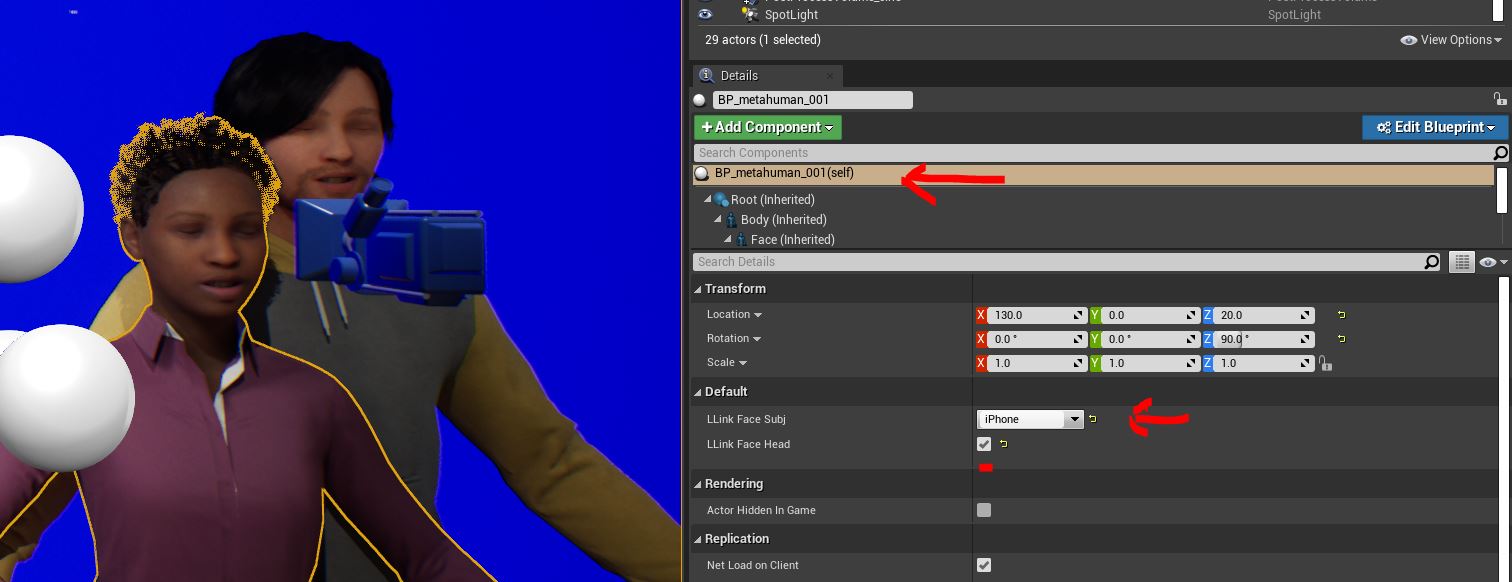Click the Scale lock ratio icon

pyautogui.click(x=1325, y=364)
